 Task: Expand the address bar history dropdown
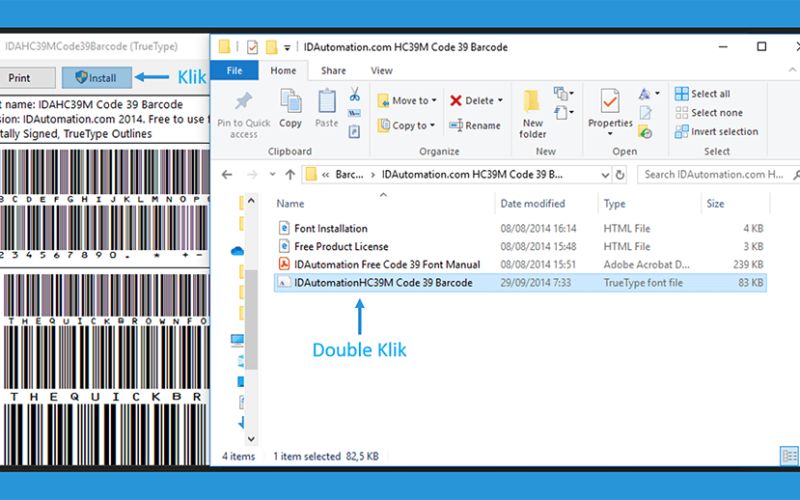coord(605,175)
